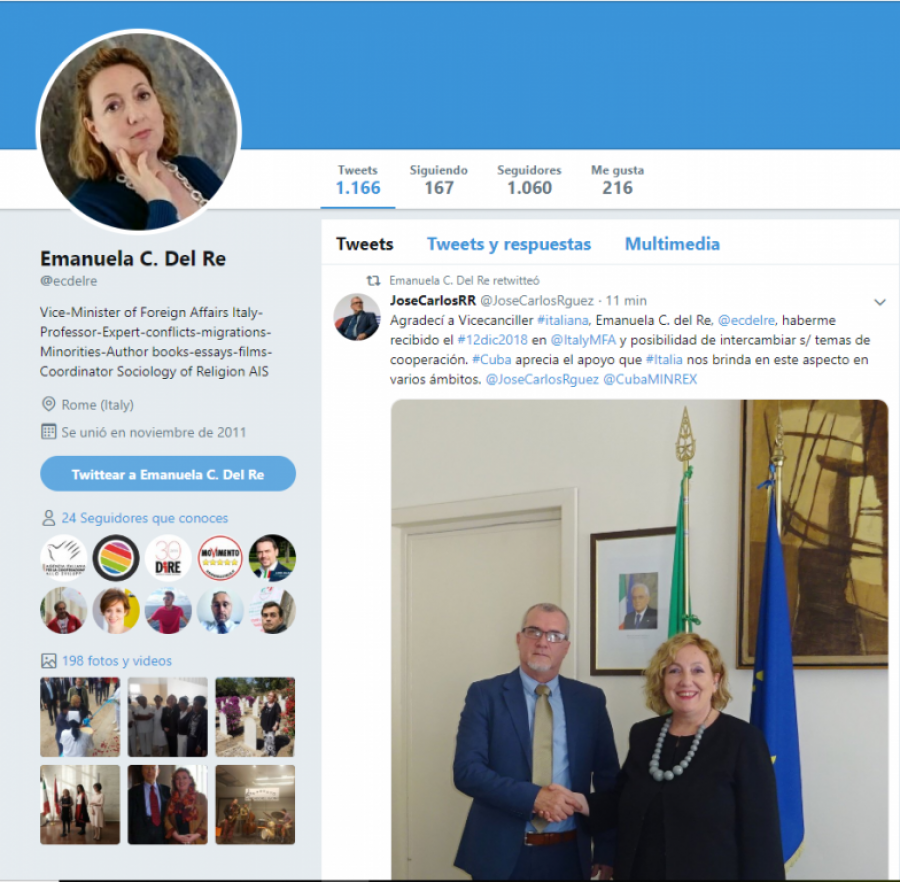Expand the tweet options chevron menu
Viewport: 900px width, 882px height.
tap(879, 302)
